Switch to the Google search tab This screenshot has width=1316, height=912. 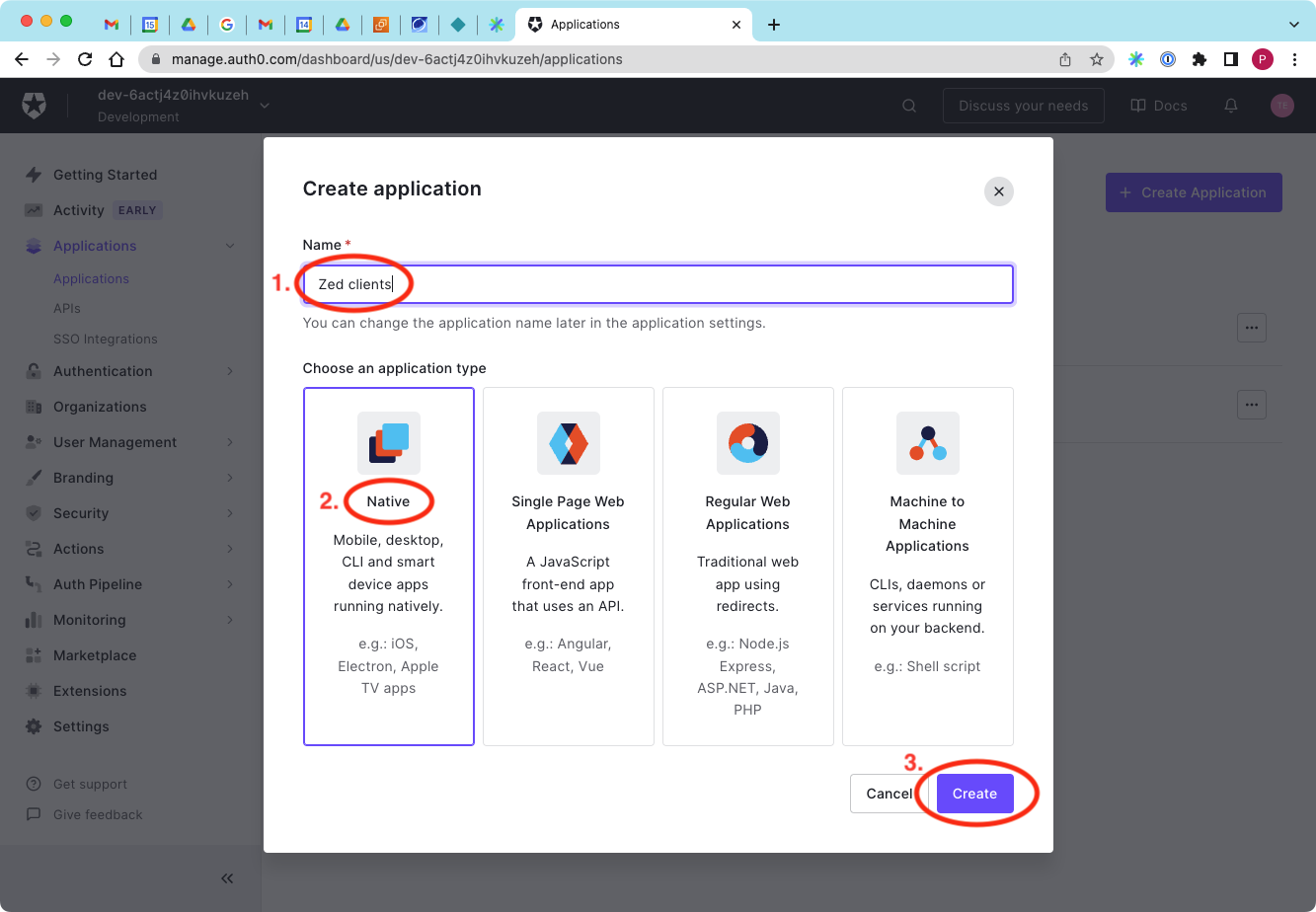tap(227, 25)
